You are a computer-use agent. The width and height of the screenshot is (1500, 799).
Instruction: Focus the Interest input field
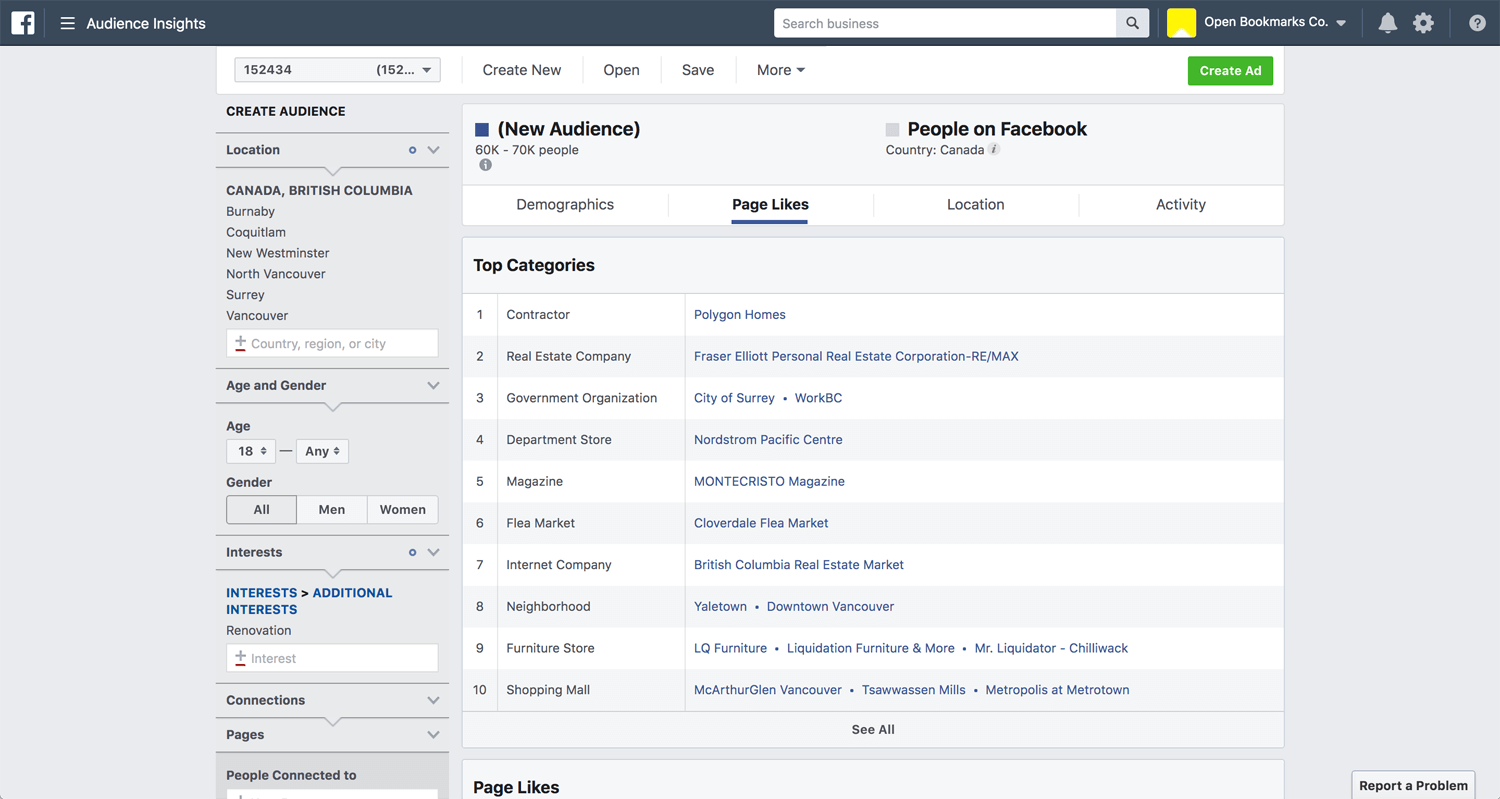tap(332, 658)
